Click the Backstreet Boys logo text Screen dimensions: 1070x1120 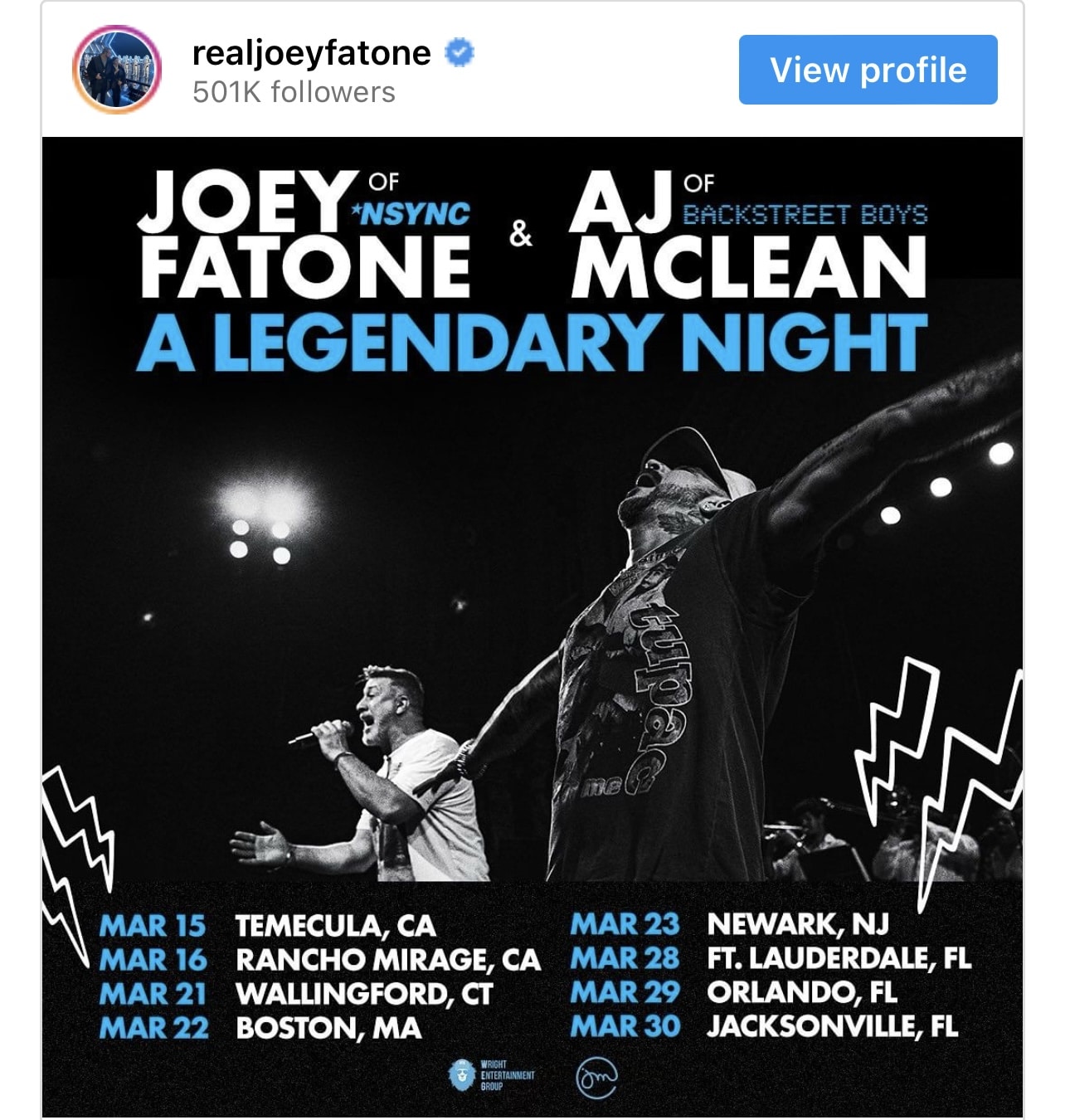(x=804, y=216)
